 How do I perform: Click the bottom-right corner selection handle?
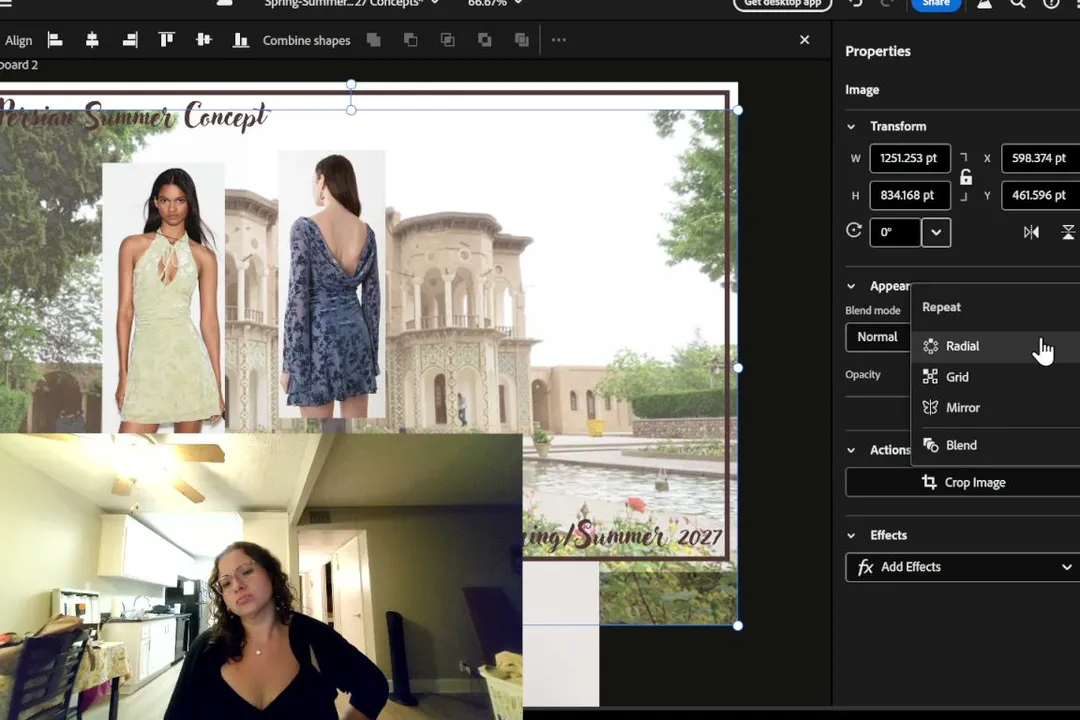pyautogui.click(x=738, y=626)
